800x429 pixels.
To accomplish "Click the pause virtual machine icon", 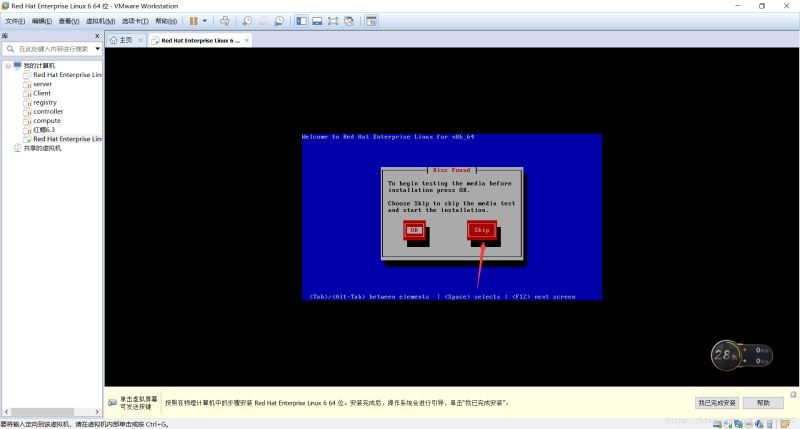I will click(x=193, y=21).
